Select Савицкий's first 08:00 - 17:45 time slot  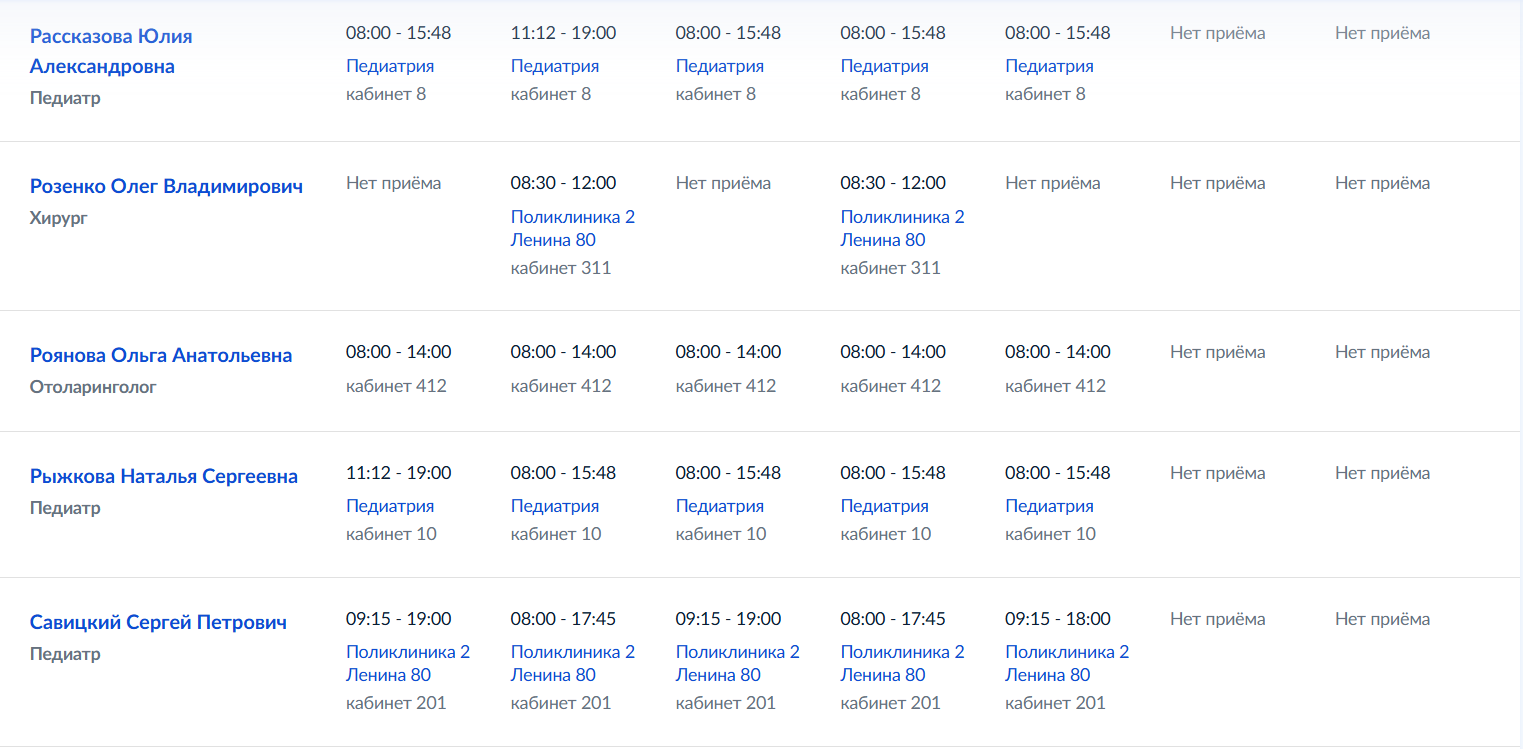click(x=563, y=619)
